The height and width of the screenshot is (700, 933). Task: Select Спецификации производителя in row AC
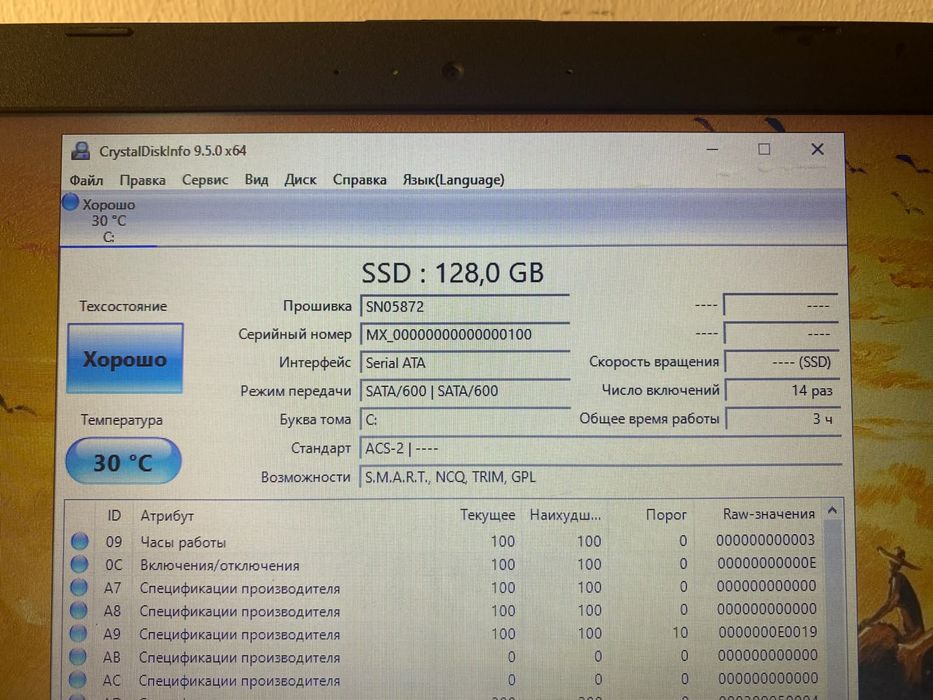tap(239, 681)
